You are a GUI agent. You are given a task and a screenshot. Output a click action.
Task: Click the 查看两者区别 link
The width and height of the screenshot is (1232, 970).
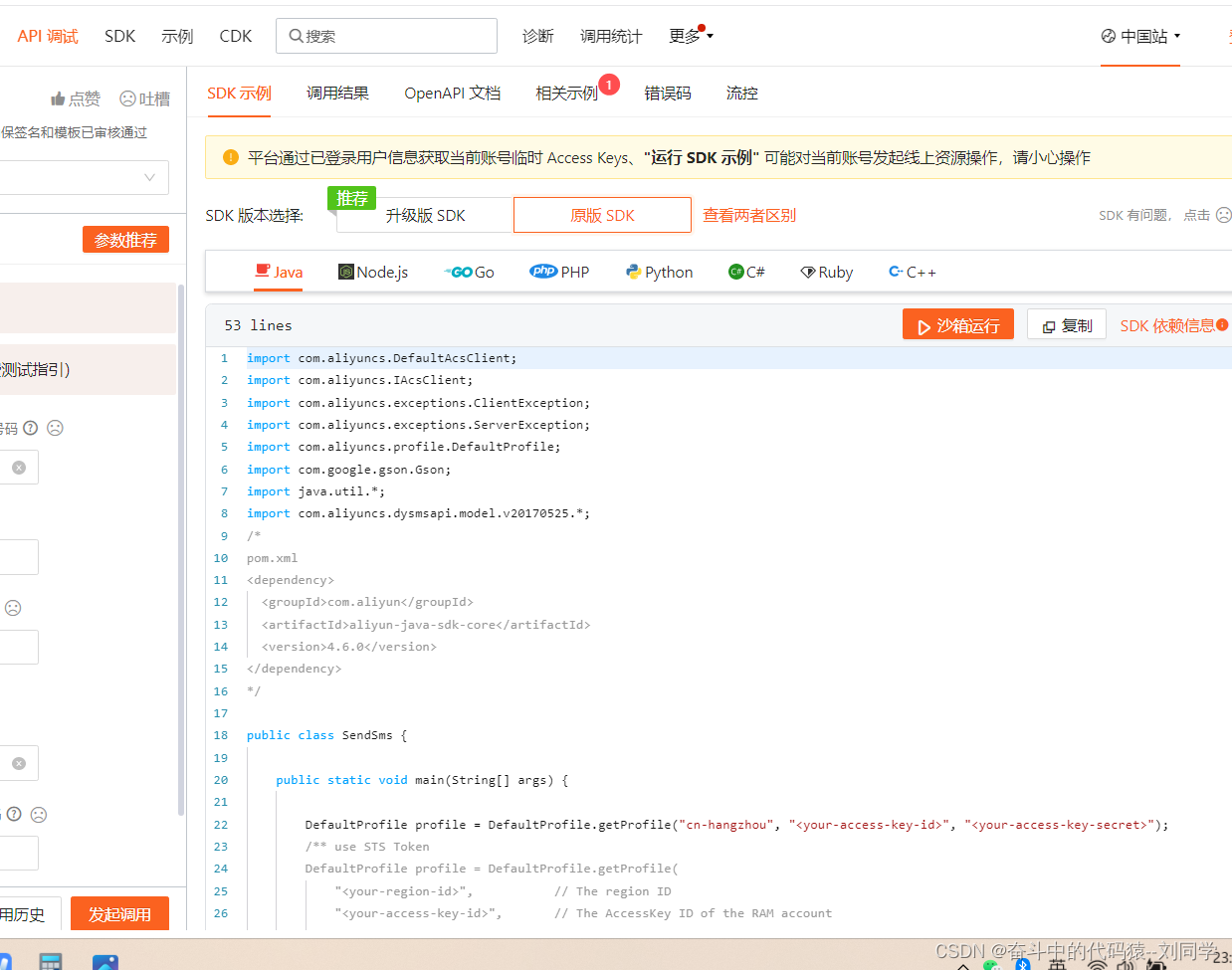[x=748, y=215]
